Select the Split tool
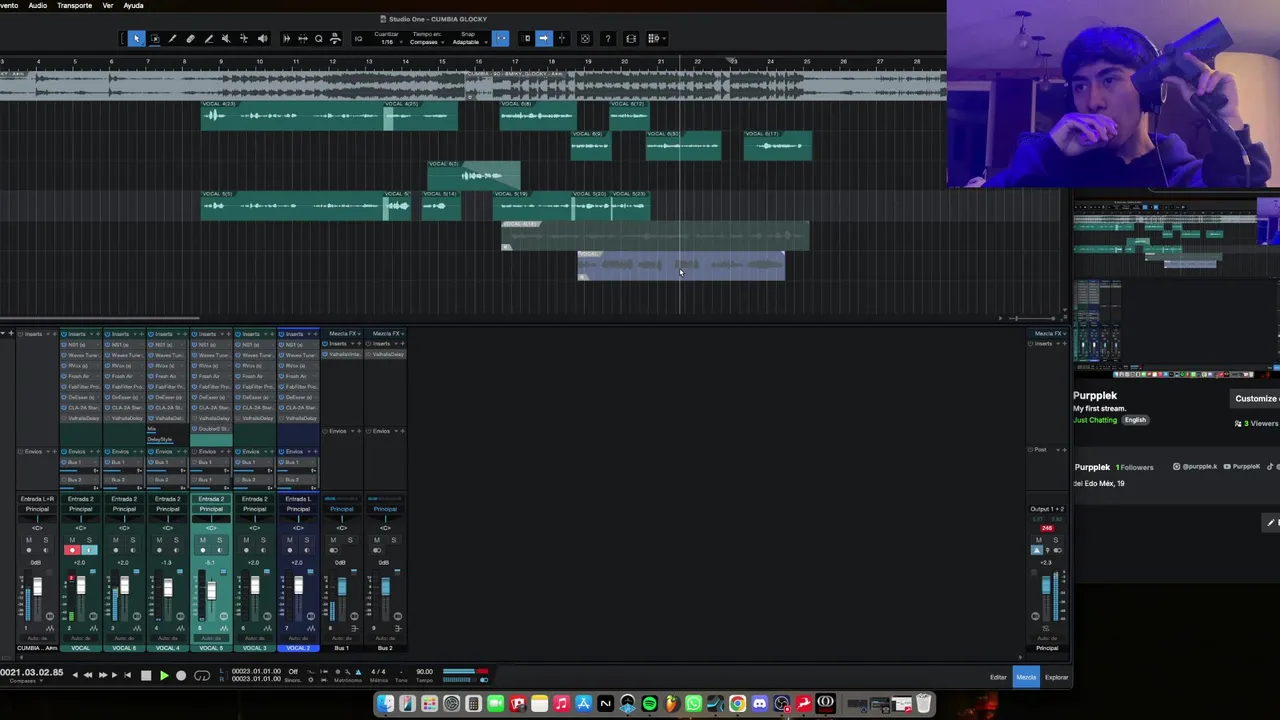1280x720 pixels. [172, 39]
